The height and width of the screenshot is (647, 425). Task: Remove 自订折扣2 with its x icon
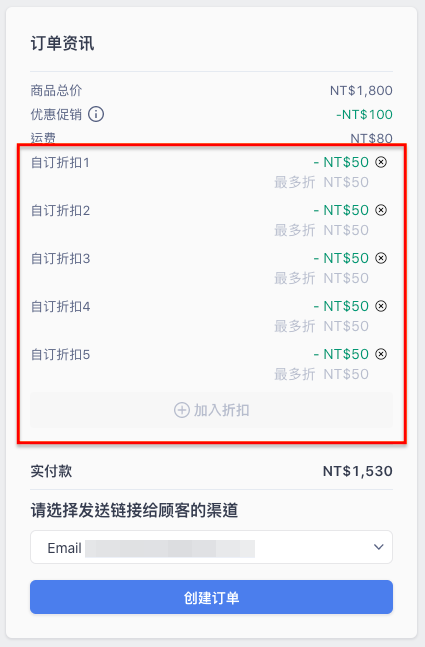pos(381,210)
